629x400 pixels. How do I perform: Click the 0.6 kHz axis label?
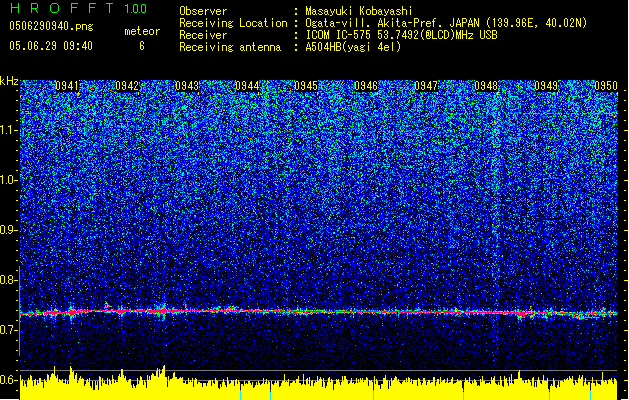point(8,380)
